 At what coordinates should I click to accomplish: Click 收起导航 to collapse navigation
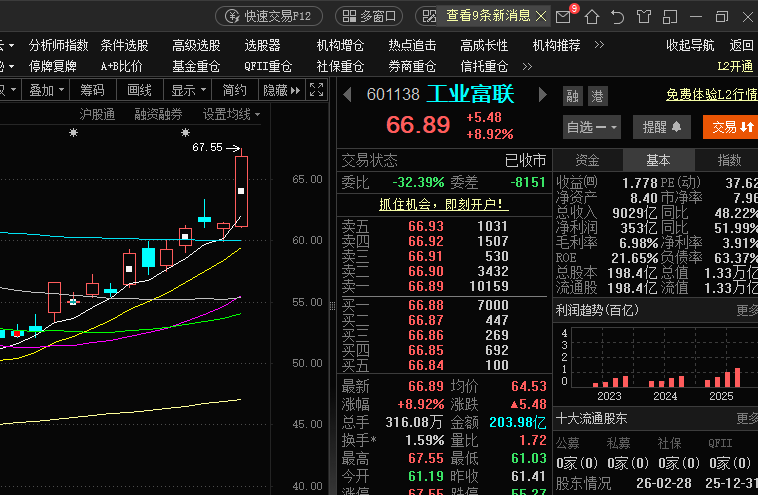click(x=690, y=45)
